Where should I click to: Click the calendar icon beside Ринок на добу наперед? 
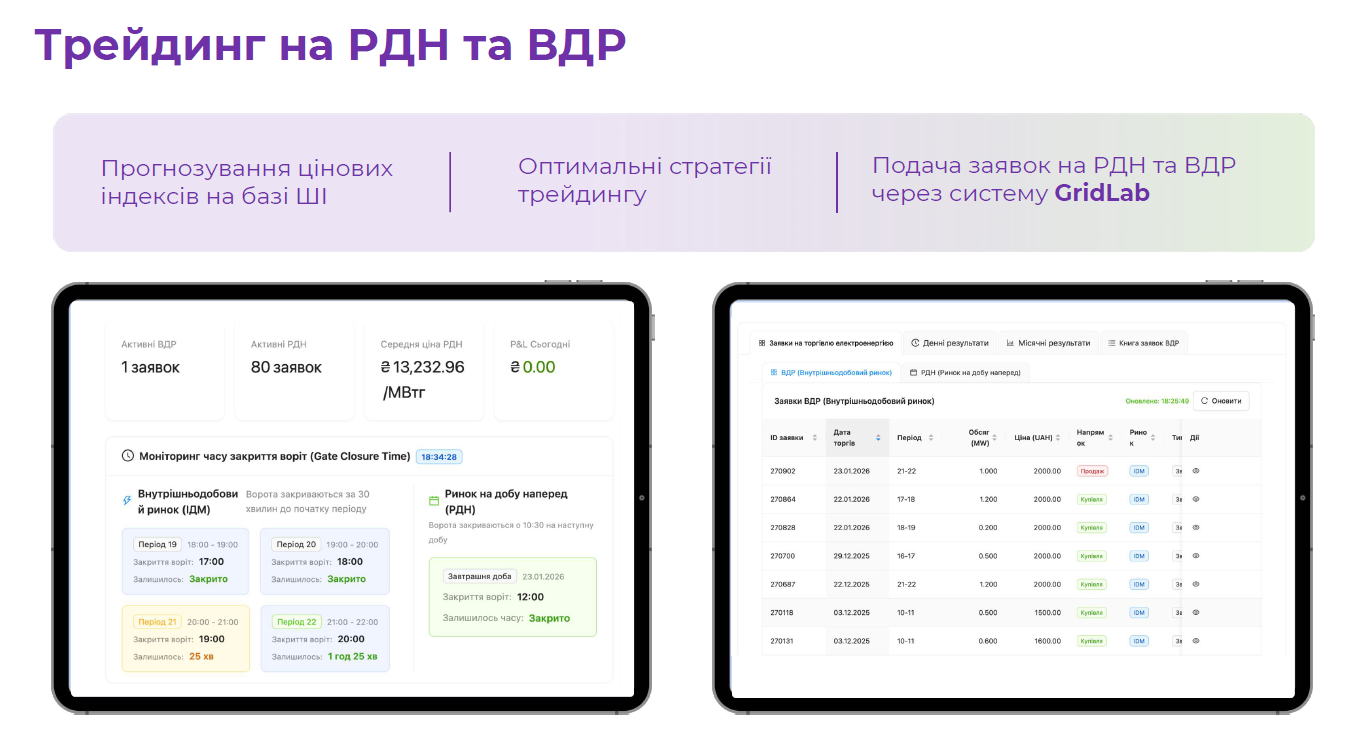[x=434, y=501]
